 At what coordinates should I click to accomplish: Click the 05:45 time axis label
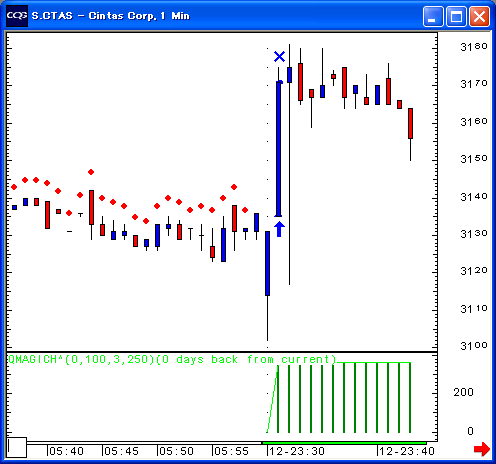point(121,451)
